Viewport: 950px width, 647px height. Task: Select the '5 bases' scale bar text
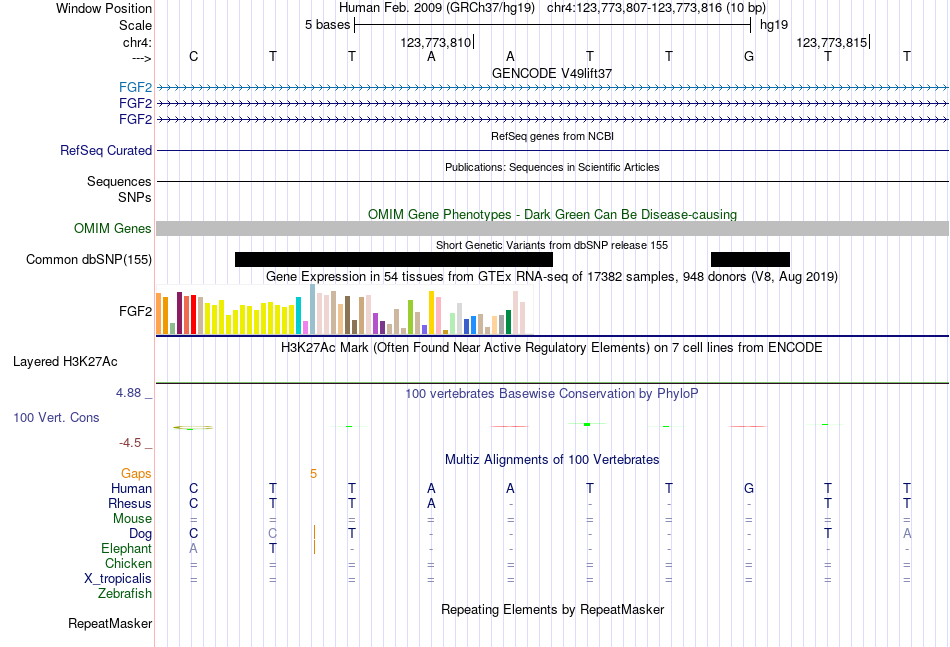tap(327, 25)
